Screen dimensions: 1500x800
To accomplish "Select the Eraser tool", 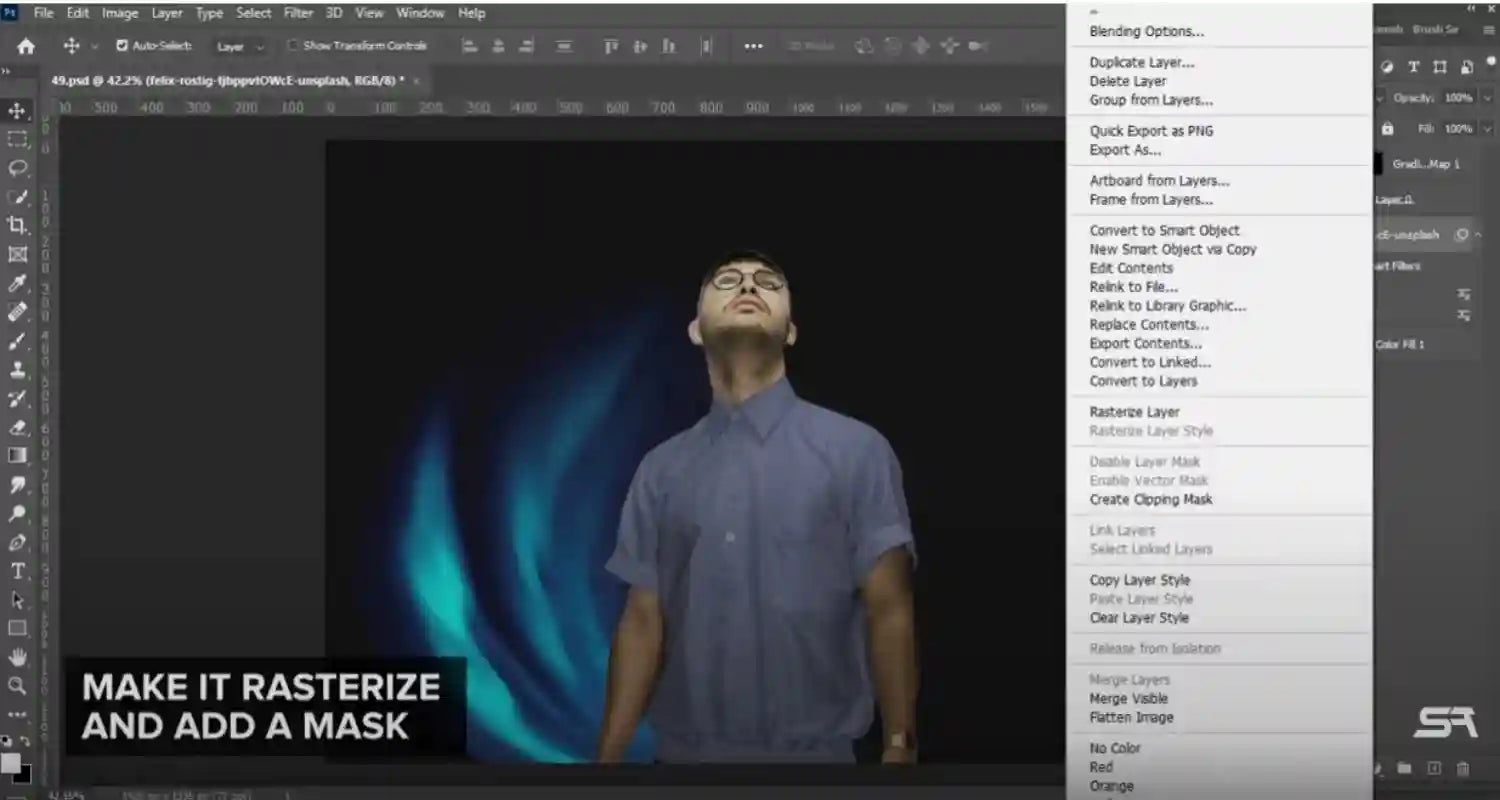I will coord(17,427).
